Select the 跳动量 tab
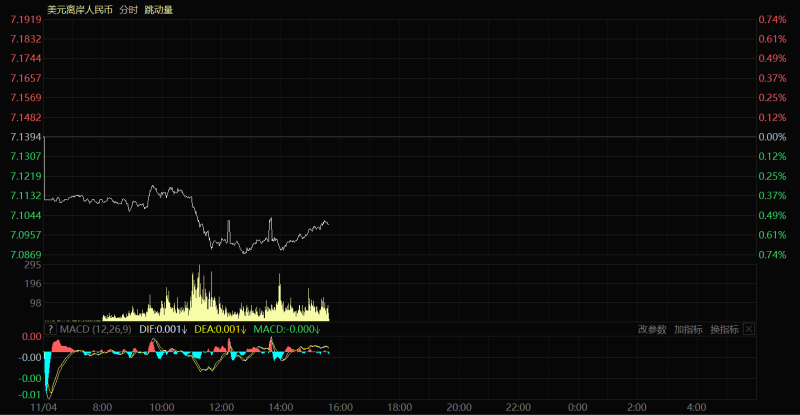Viewport: 800px width, 415px height. click(x=159, y=10)
